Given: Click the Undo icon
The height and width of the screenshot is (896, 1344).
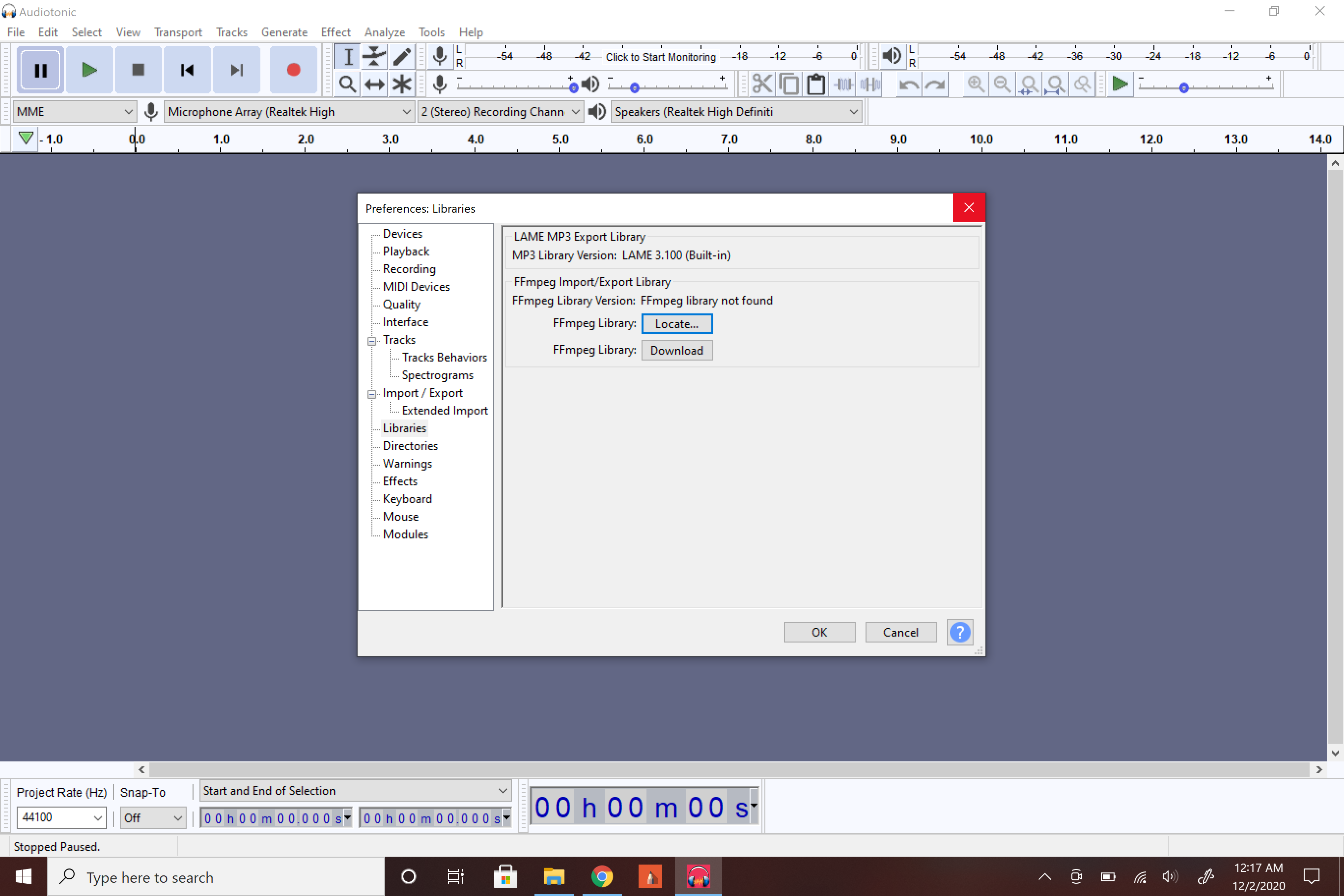Looking at the screenshot, I should click(x=909, y=84).
